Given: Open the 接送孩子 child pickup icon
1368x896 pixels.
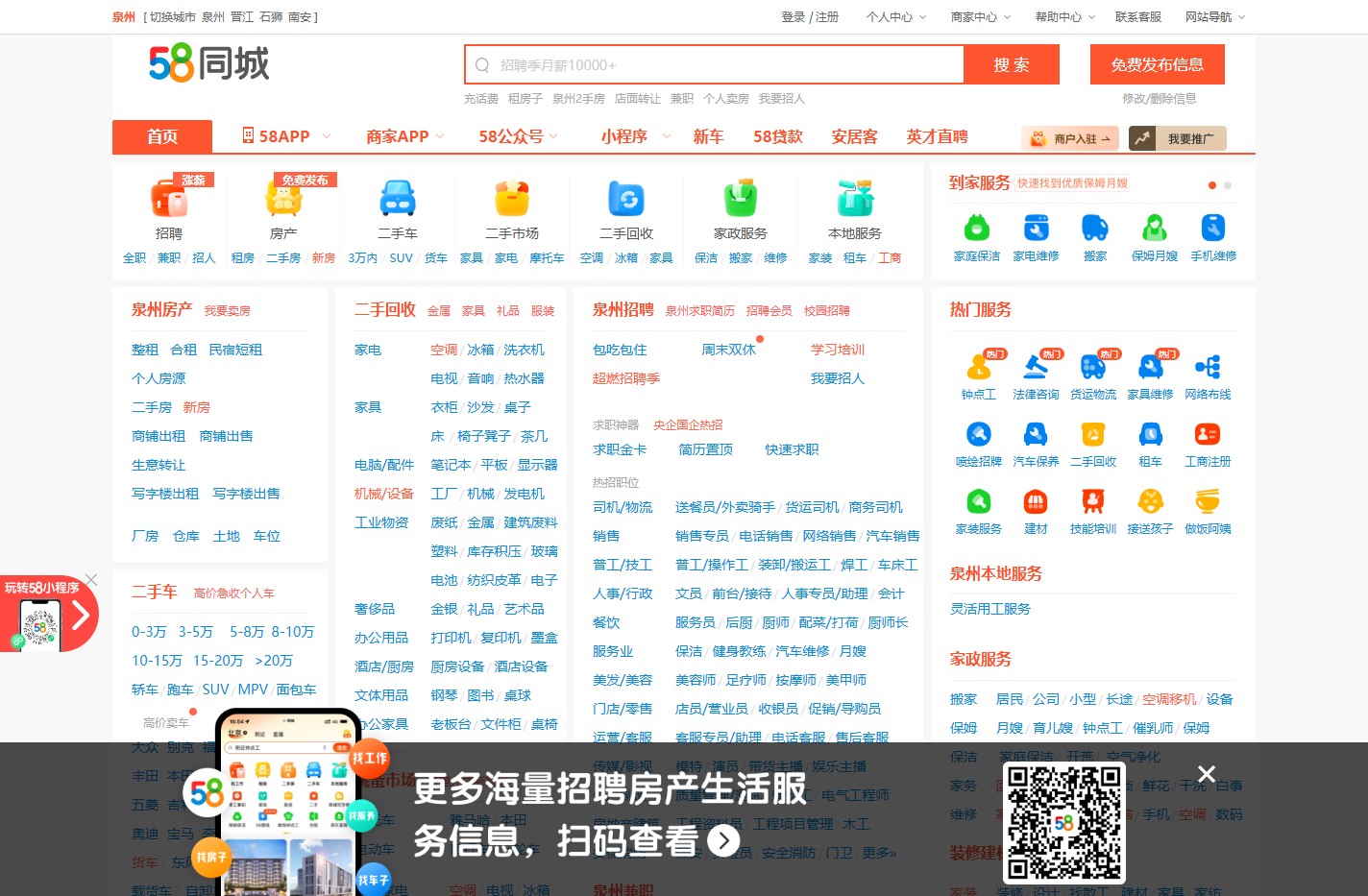Looking at the screenshot, I should click(1151, 501).
